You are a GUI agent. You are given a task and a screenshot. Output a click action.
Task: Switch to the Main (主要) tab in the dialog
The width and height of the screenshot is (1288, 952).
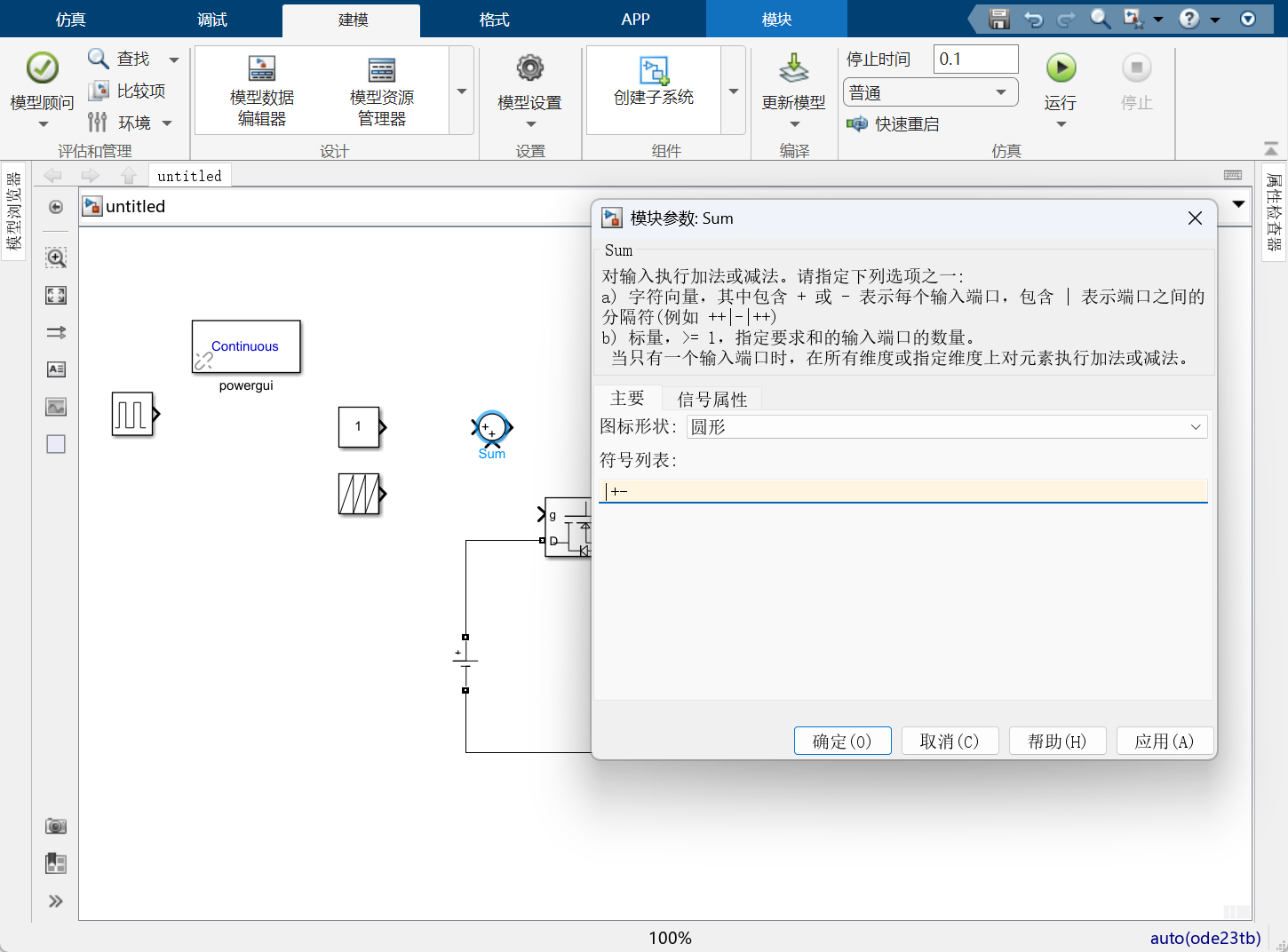click(x=627, y=399)
